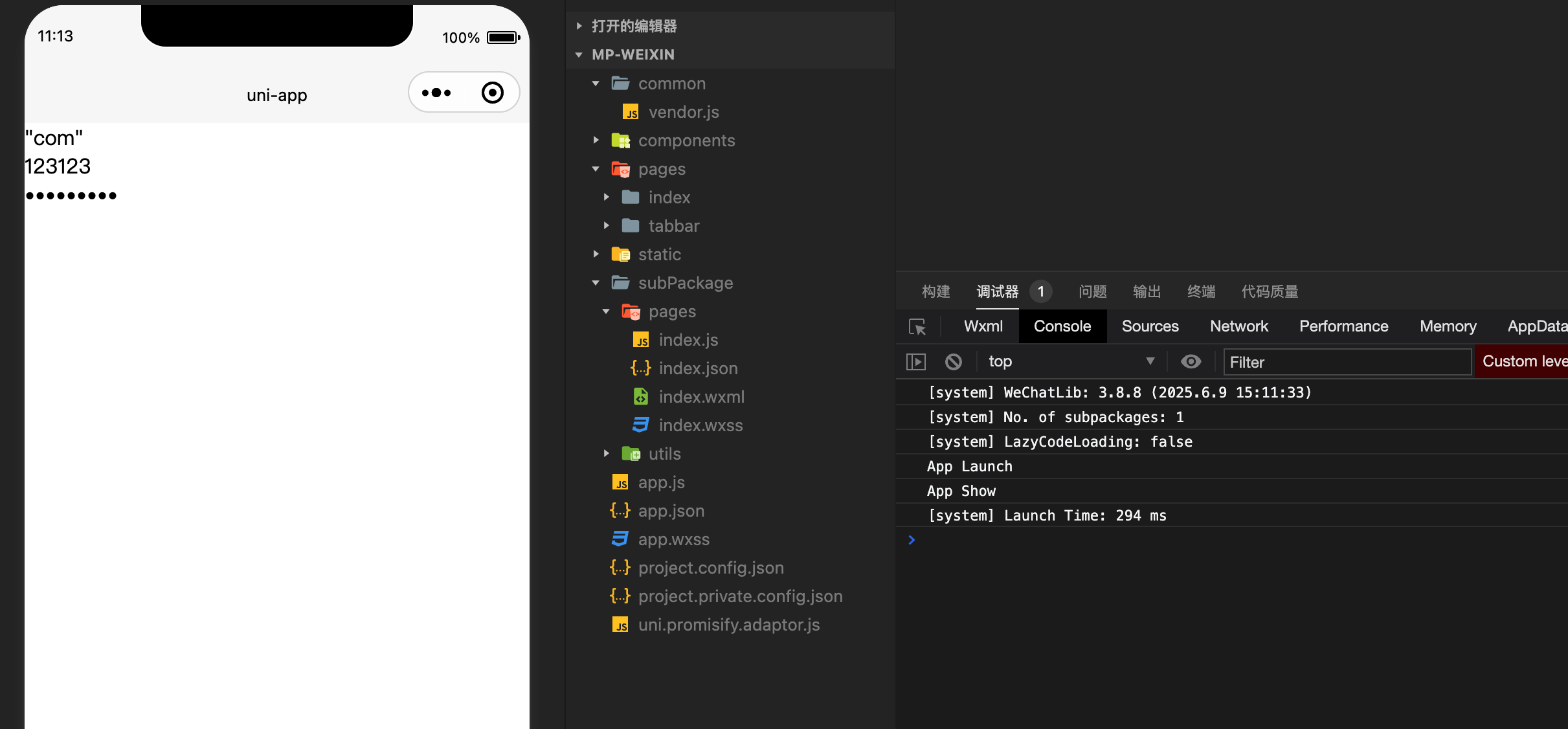The image size is (1568, 729).
Task: Click the "com" text in simulator
Action: [54, 138]
